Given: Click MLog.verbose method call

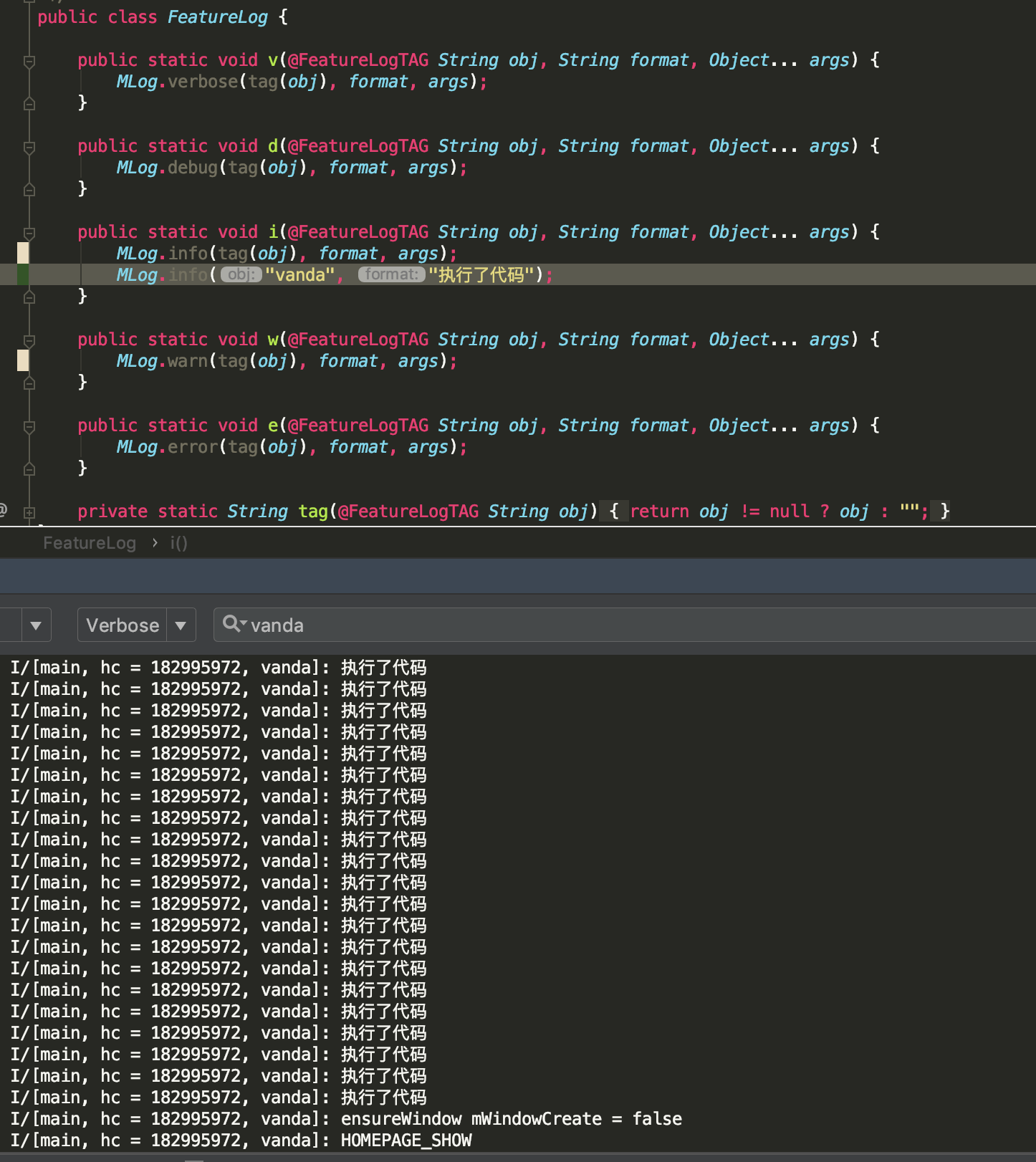Looking at the screenshot, I should [x=177, y=82].
